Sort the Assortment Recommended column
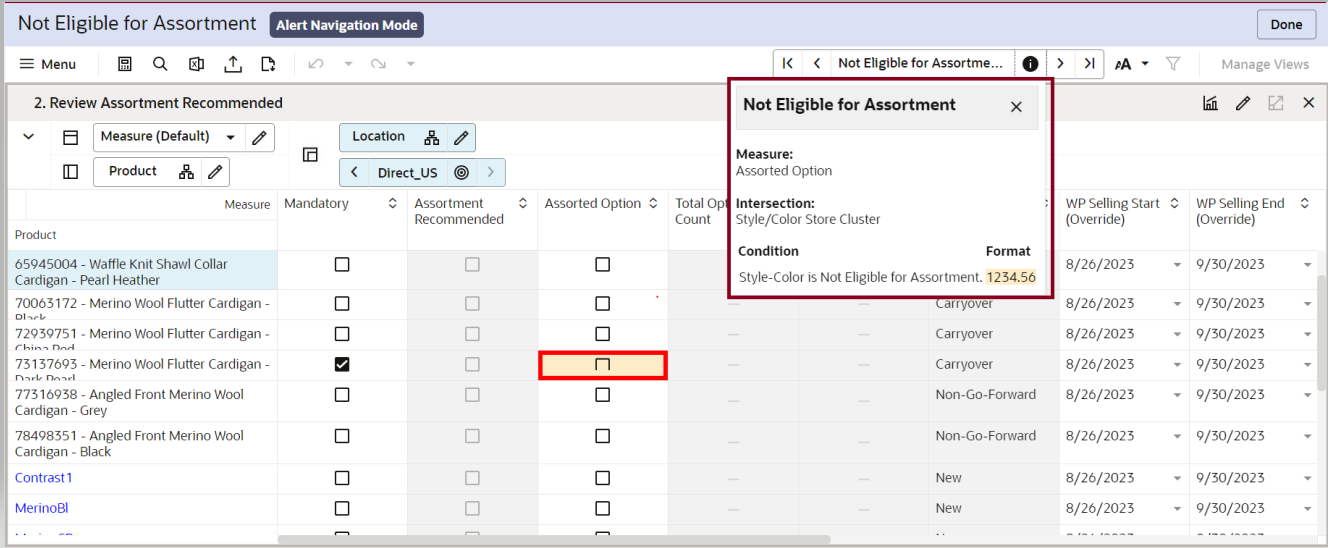This screenshot has width=1328, height=548. [522, 203]
